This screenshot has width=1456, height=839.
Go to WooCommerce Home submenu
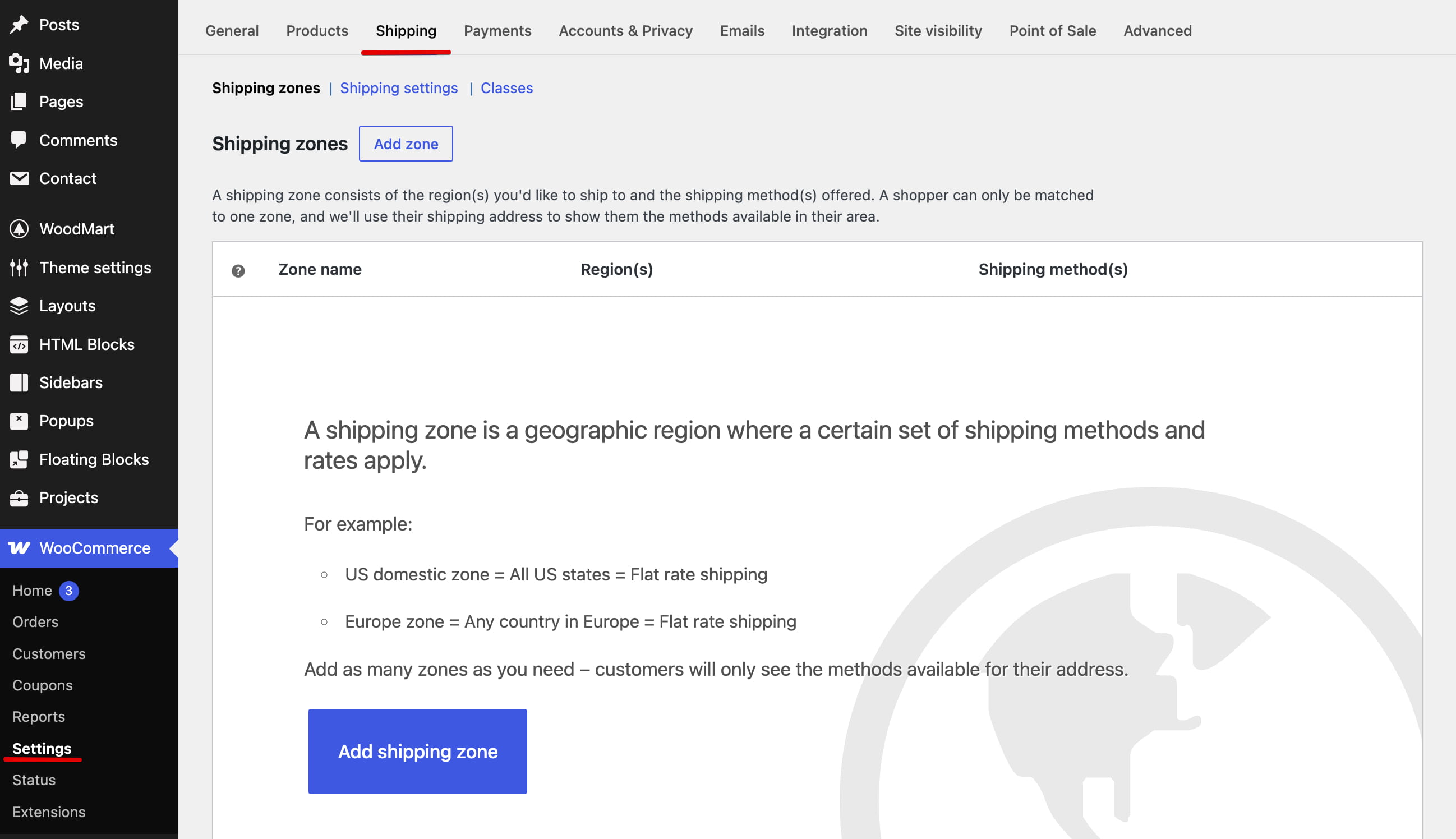coord(33,591)
